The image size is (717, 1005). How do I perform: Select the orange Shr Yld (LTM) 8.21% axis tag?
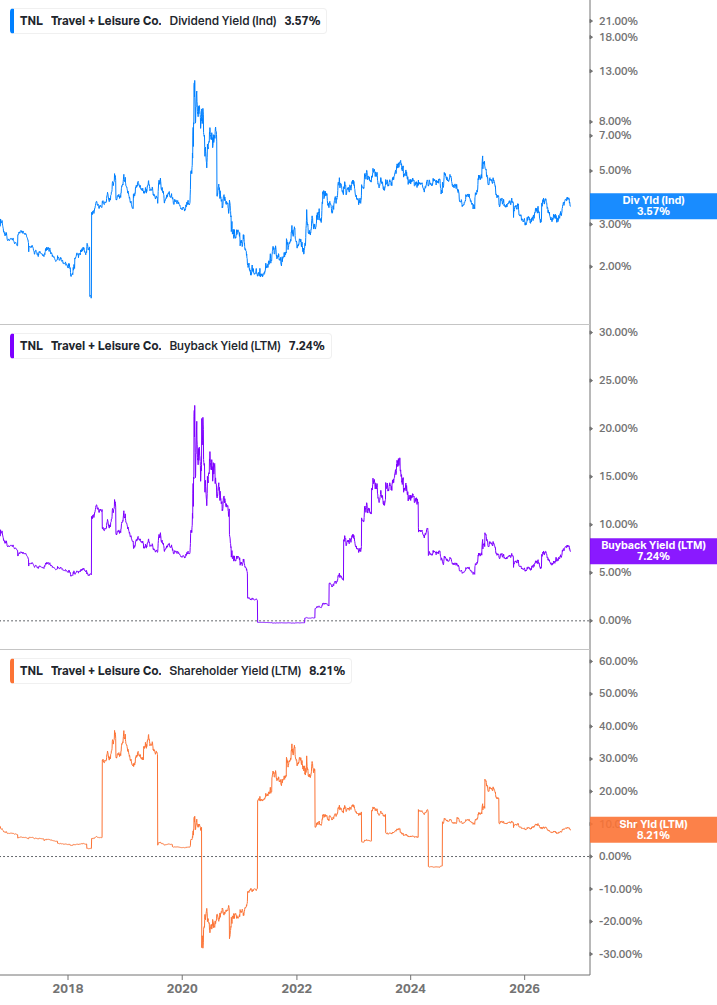point(653,829)
